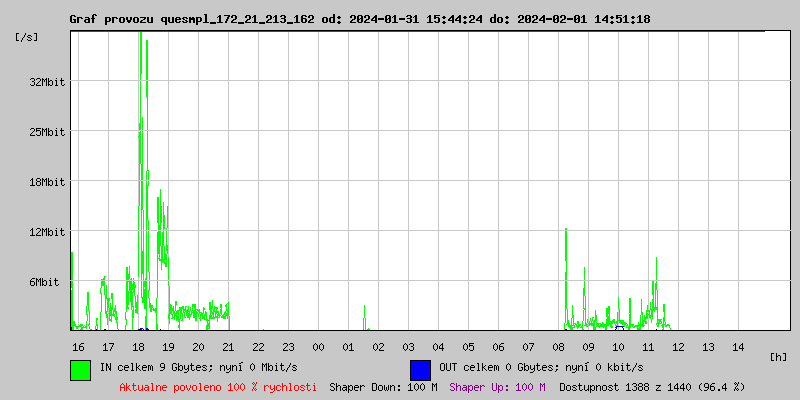Click hour 14 on the time axis

(x=738, y=346)
